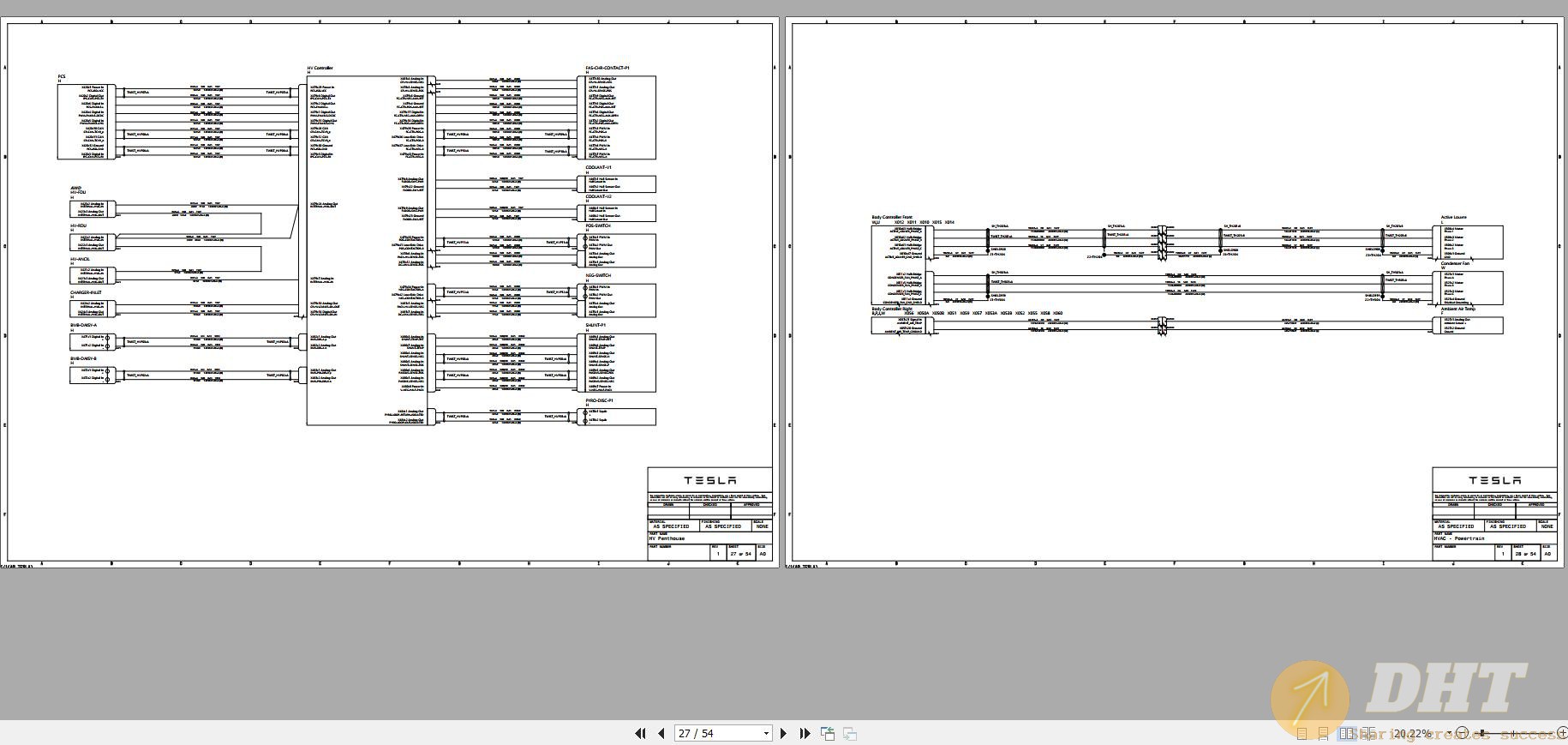Image resolution: width=1568 pixels, height=745 pixels.
Task: Click the CHARGER-INLET component label
Action: pos(86,292)
